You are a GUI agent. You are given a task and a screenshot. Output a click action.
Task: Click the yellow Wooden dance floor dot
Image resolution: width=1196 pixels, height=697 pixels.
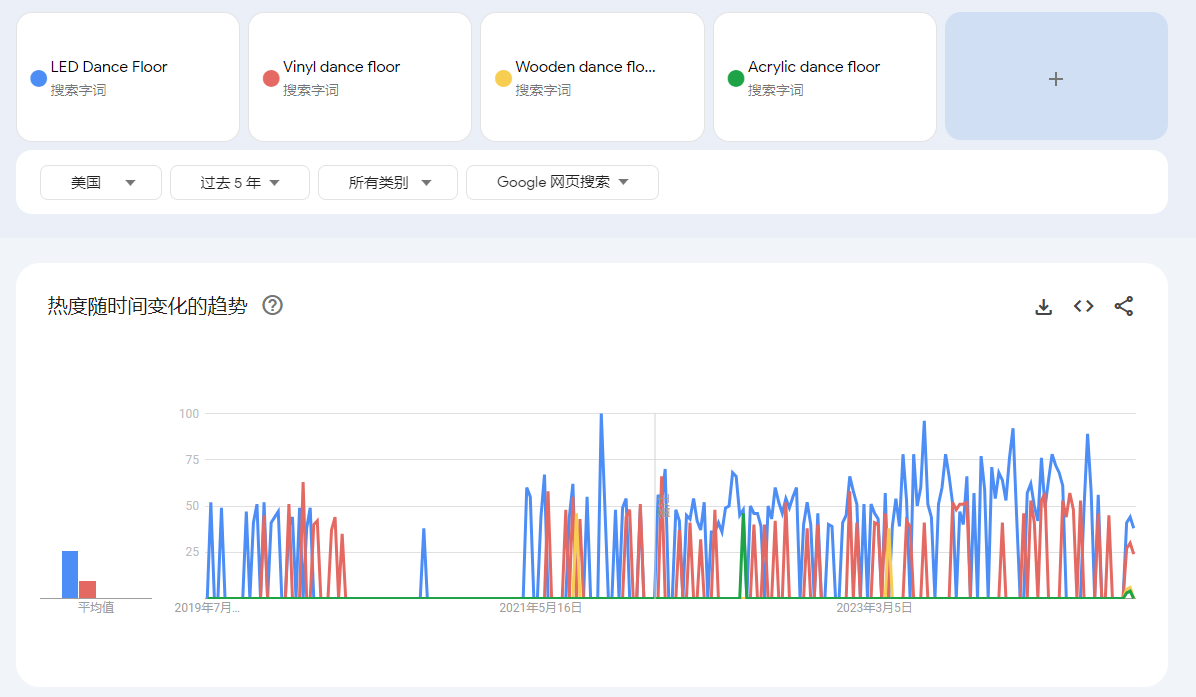pos(503,78)
